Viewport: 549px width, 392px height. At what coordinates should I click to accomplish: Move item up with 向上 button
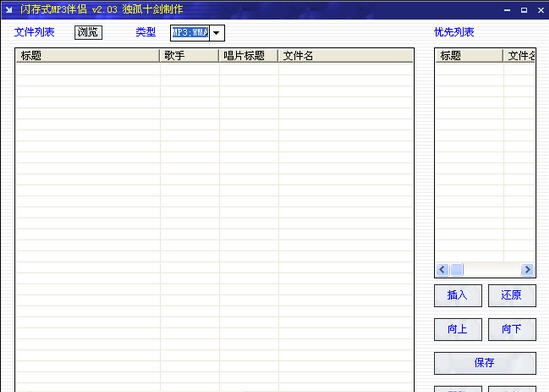pyautogui.click(x=458, y=329)
